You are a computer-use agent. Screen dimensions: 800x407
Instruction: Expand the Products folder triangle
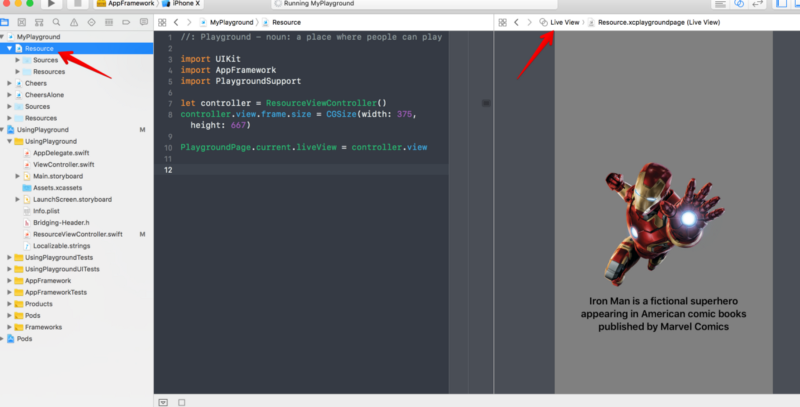tap(10, 304)
